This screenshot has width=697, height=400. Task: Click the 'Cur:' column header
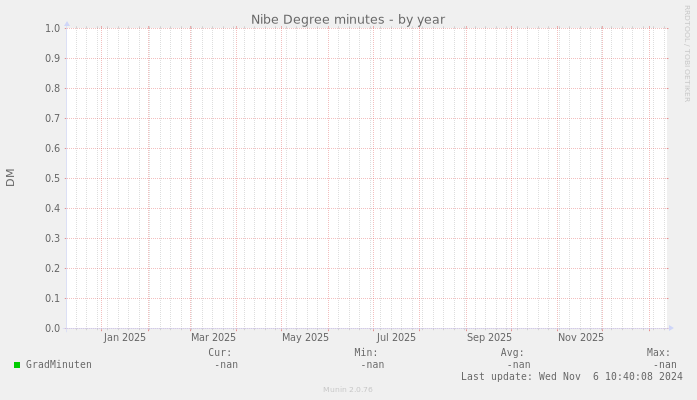(220, 352)
